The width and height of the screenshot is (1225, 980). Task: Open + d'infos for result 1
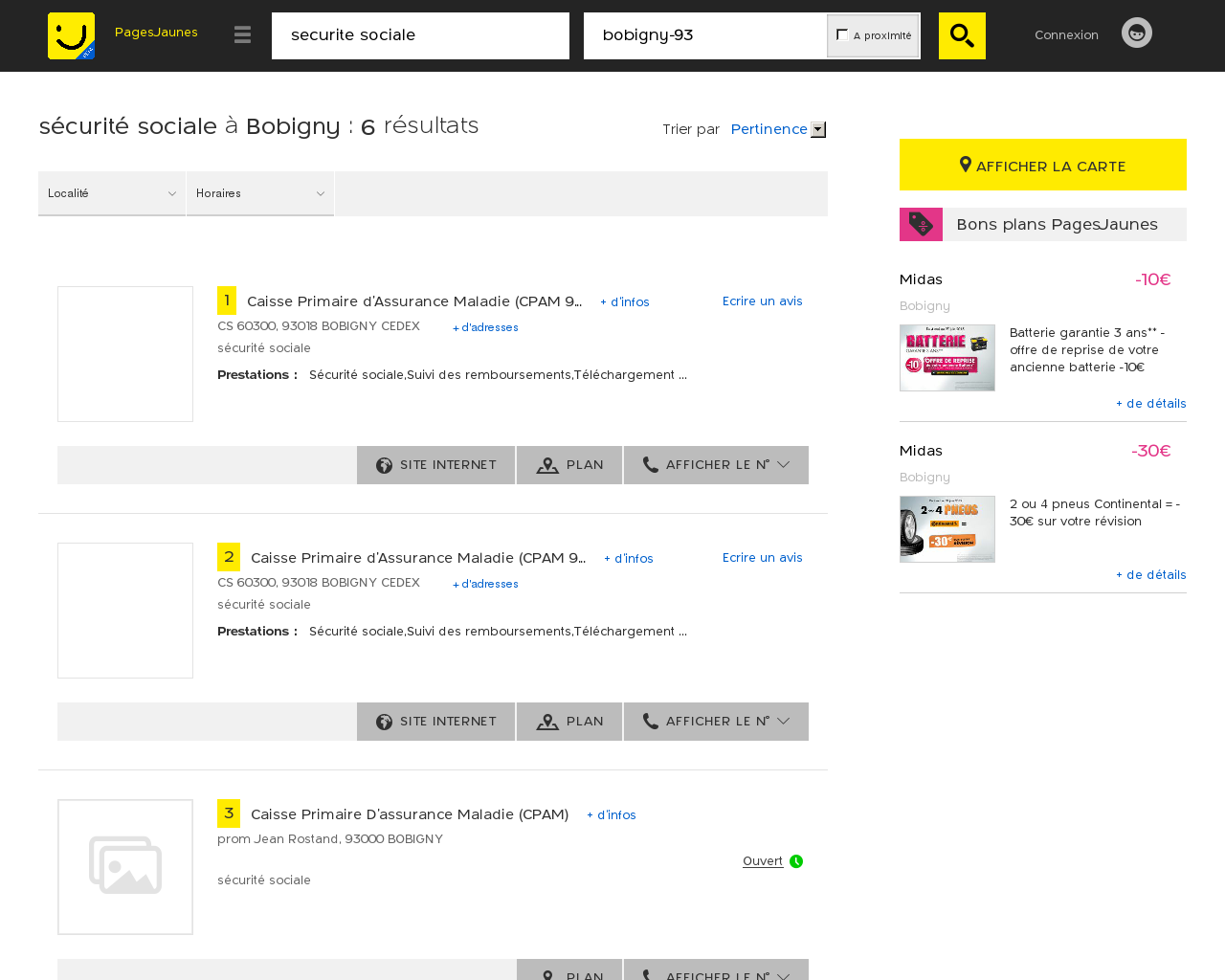coord(625,302)
